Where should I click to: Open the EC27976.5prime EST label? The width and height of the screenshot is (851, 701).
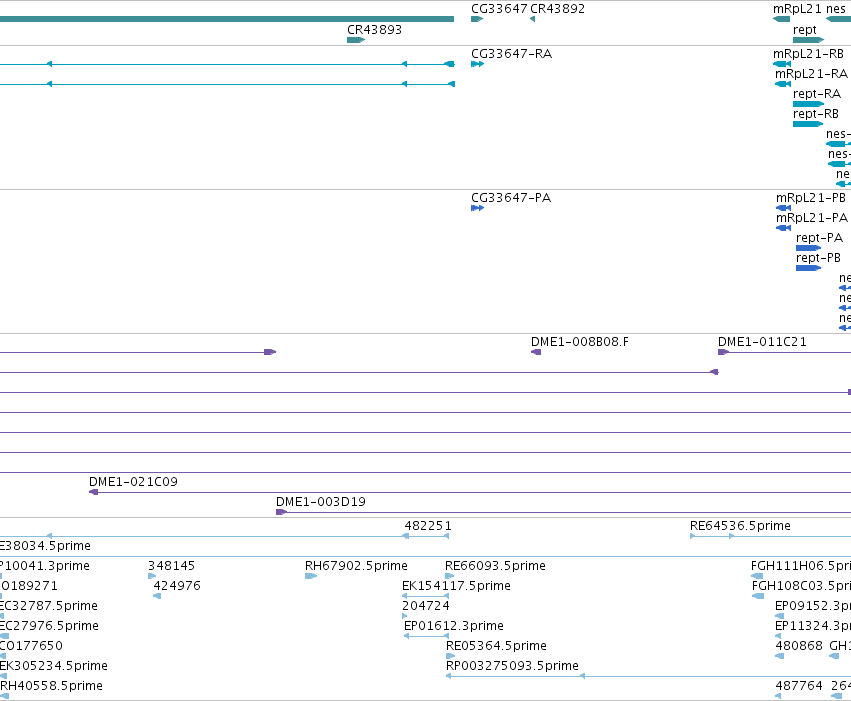(49, 626)
